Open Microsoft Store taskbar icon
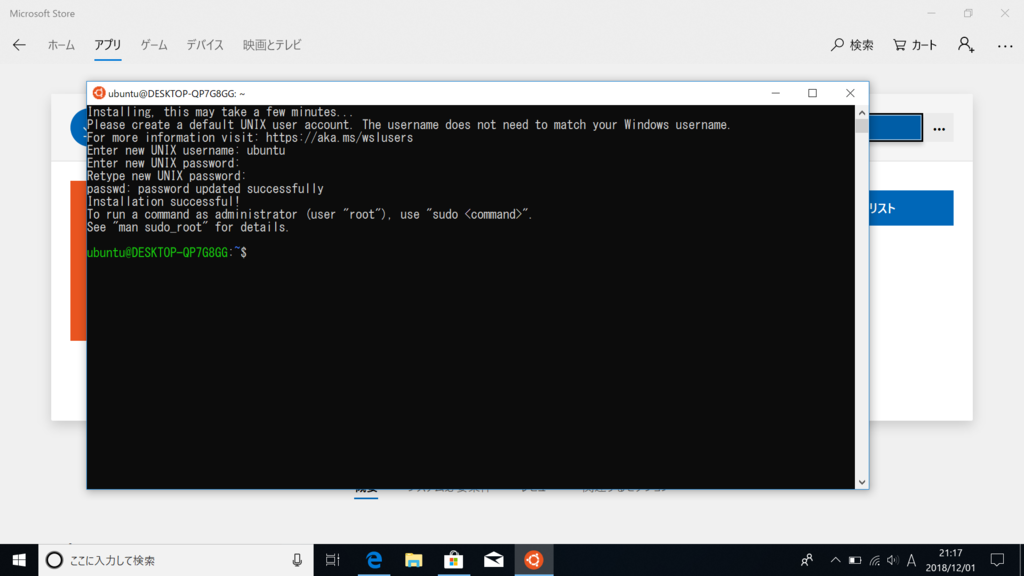The image size is (1024, 576). tap(454, 560)
